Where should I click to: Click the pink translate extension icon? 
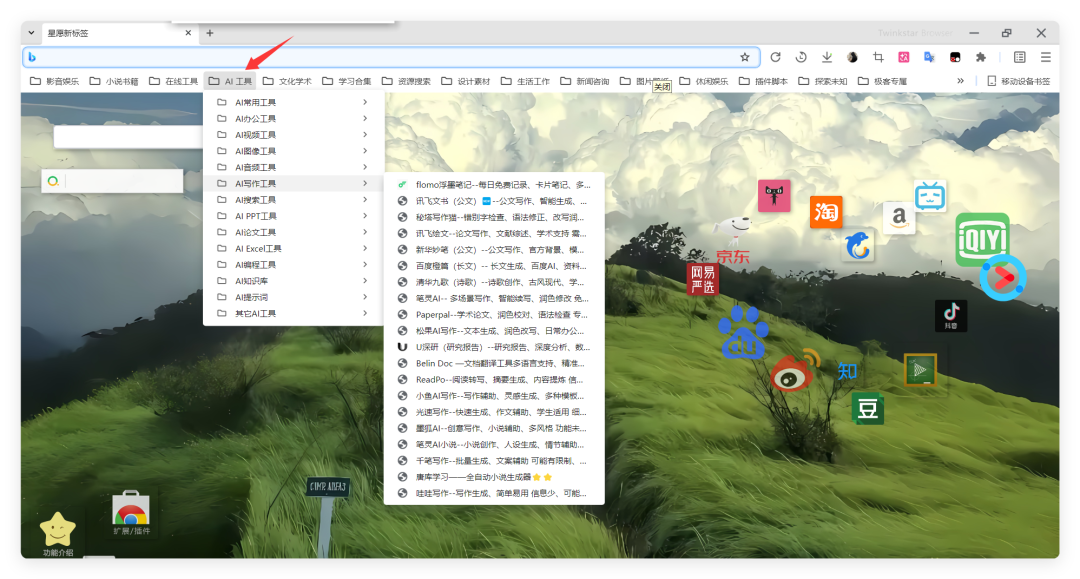[904, 57]
